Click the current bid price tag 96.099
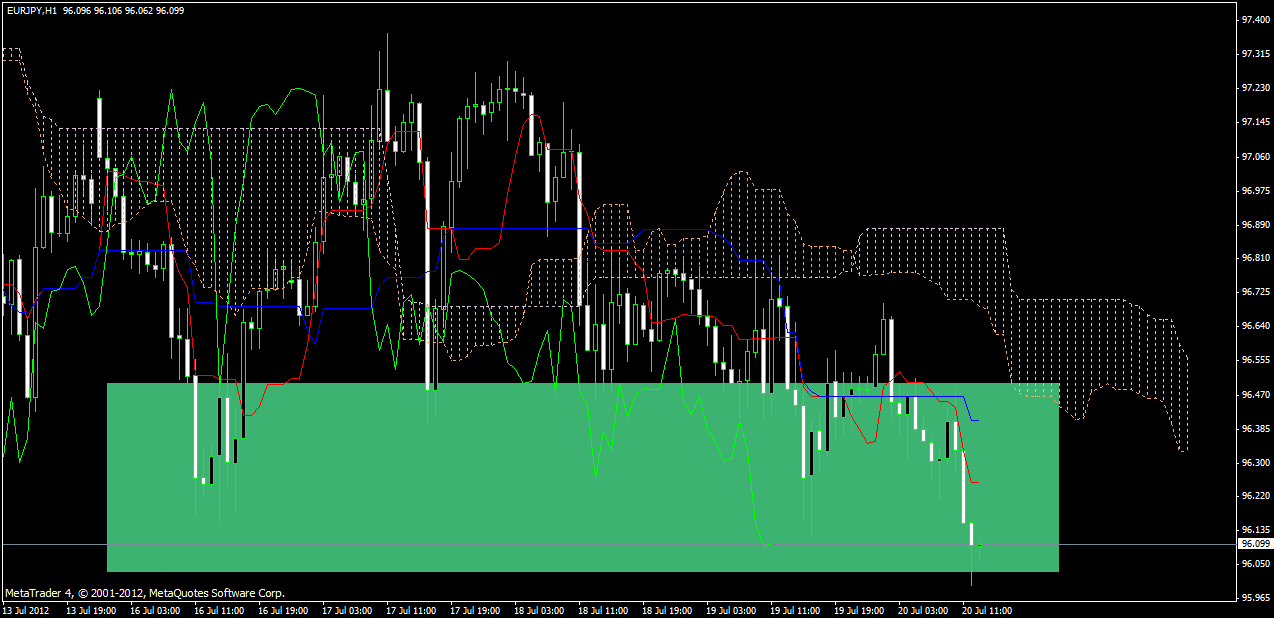 (1255, 544)
